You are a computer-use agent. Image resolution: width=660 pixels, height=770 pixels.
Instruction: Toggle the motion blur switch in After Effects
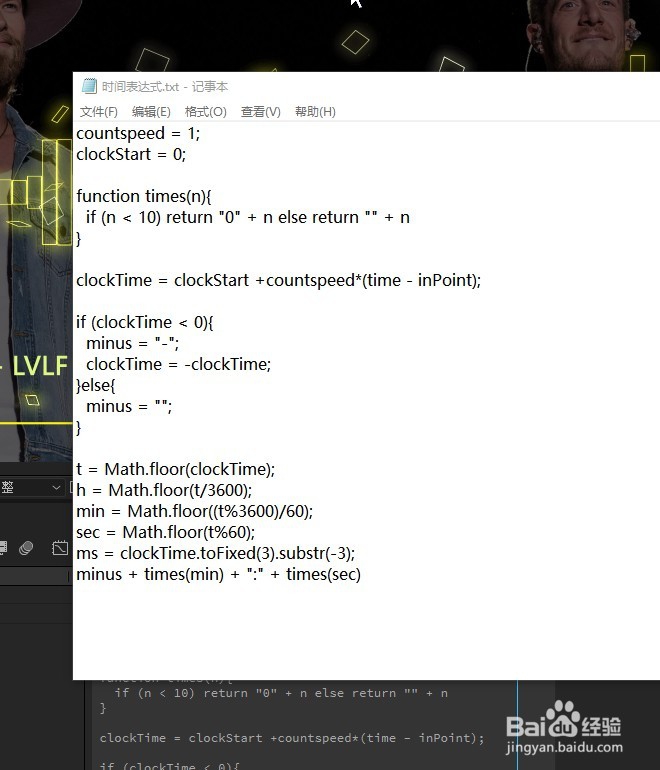(x=26, y=548)
